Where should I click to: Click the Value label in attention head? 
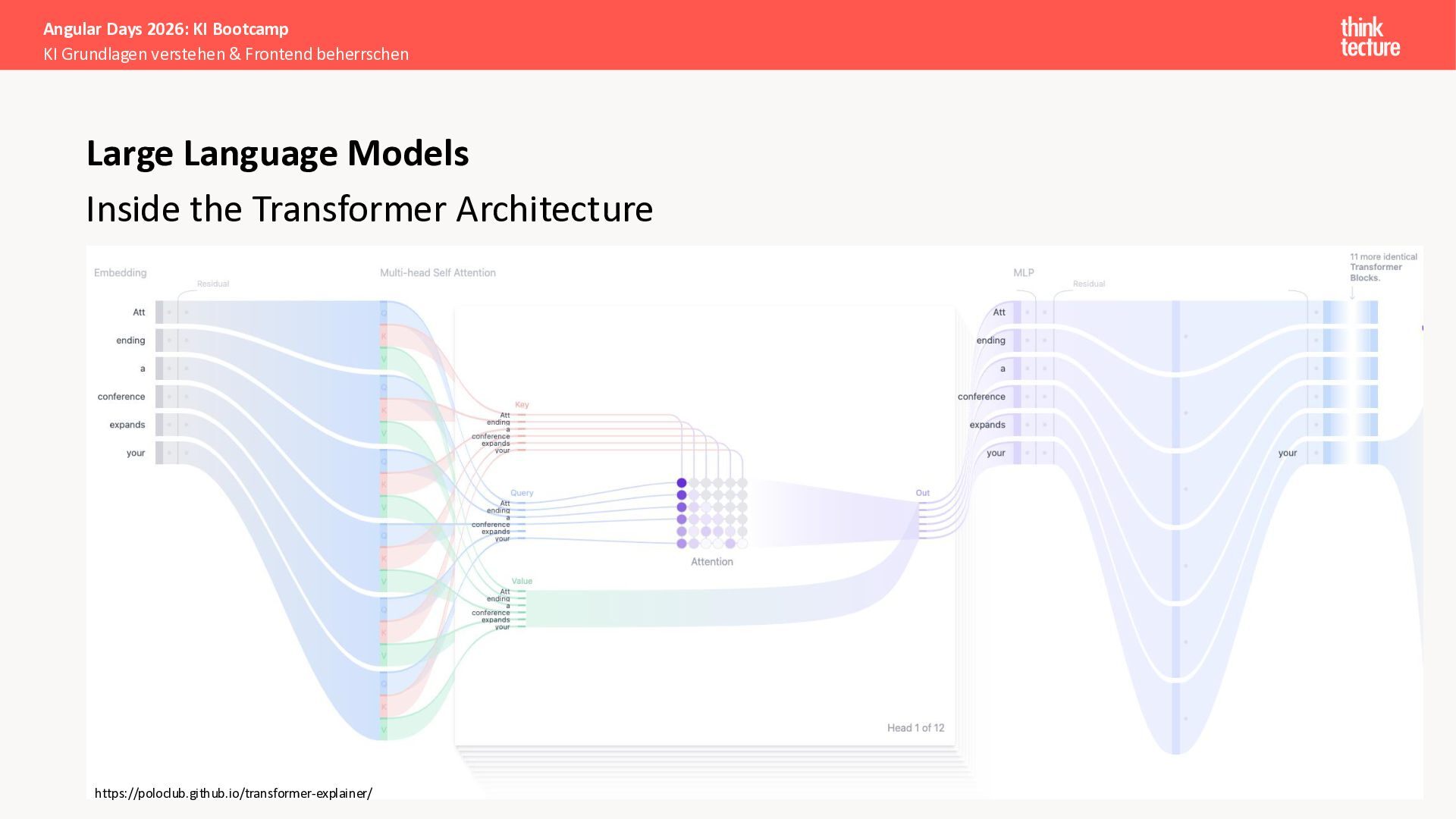522,582
